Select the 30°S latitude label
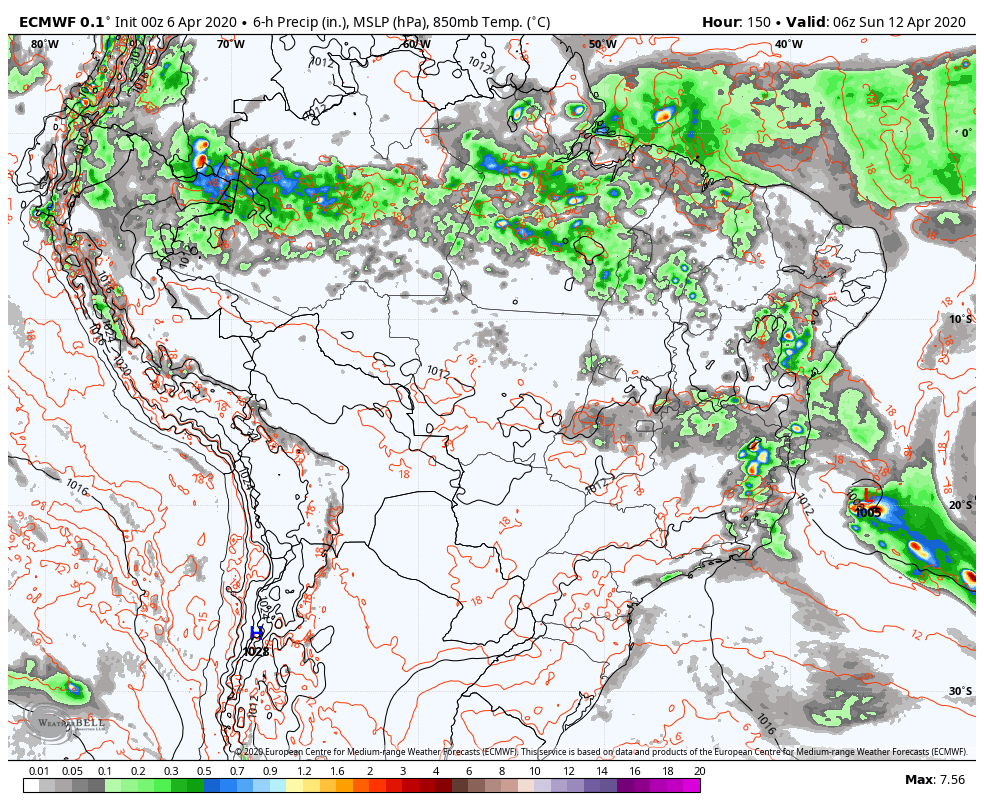The height and width of the screenshot is (808, 984). [x=960, y=691]
